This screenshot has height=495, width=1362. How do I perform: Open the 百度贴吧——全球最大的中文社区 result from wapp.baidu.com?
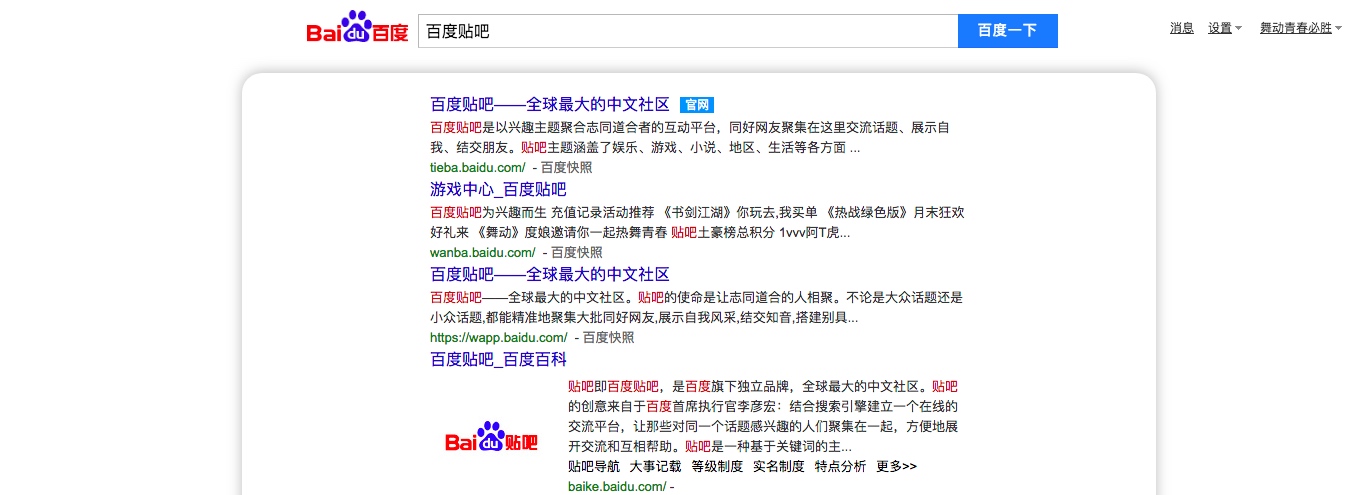[549, 275]
